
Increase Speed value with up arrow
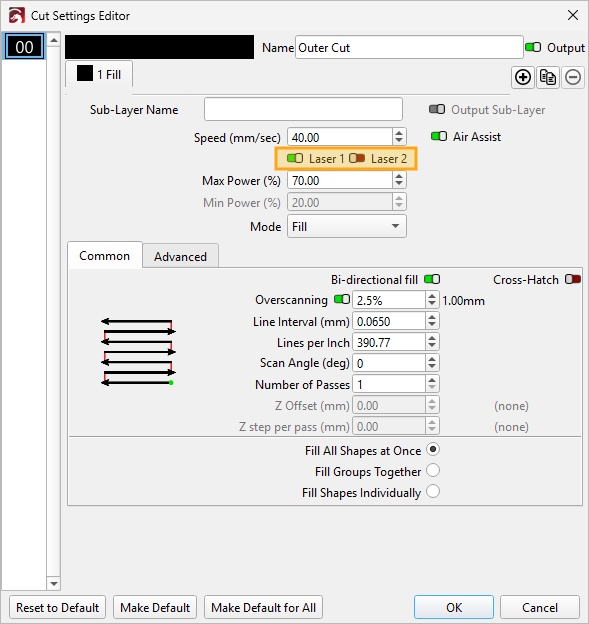pos(399,133)
